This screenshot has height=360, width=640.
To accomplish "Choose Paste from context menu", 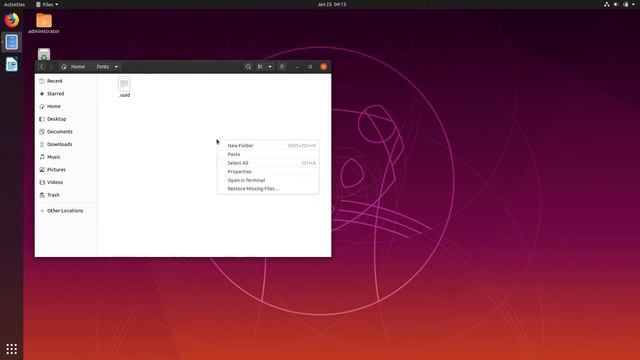I will (268, 154).
